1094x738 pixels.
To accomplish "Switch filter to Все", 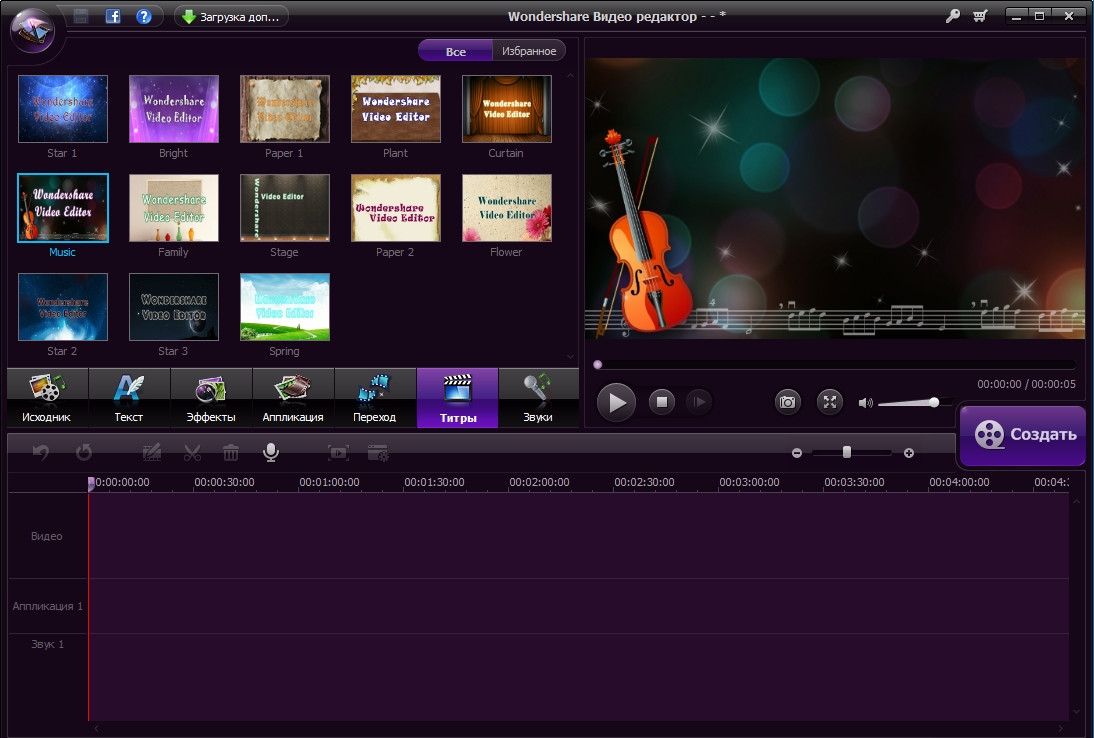I will (x=455, y=51).
